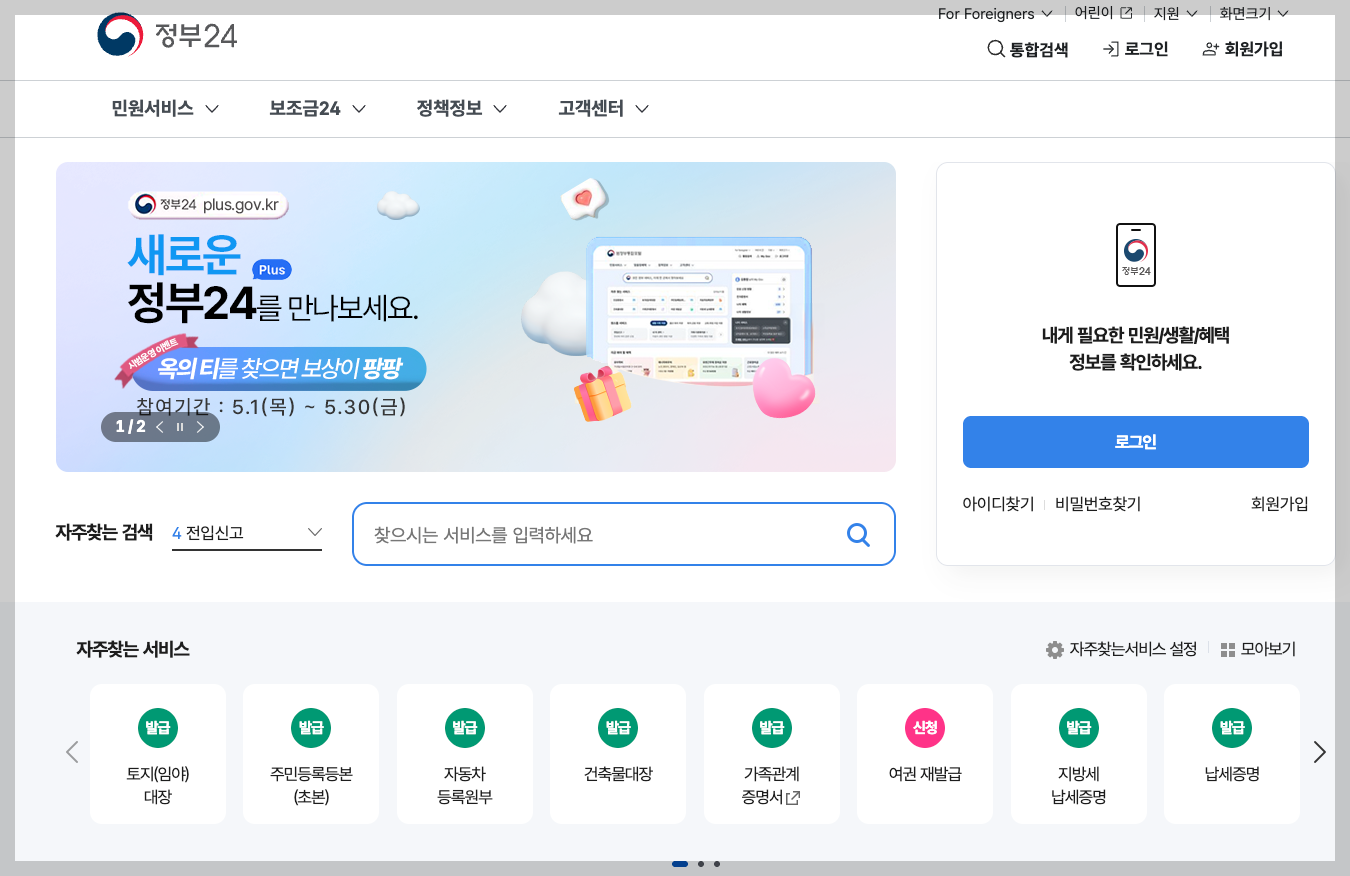The image size is (1350, 876).
Task: Select the 주민등록등본(초본) issuance icon
Action: coord(311,754)
